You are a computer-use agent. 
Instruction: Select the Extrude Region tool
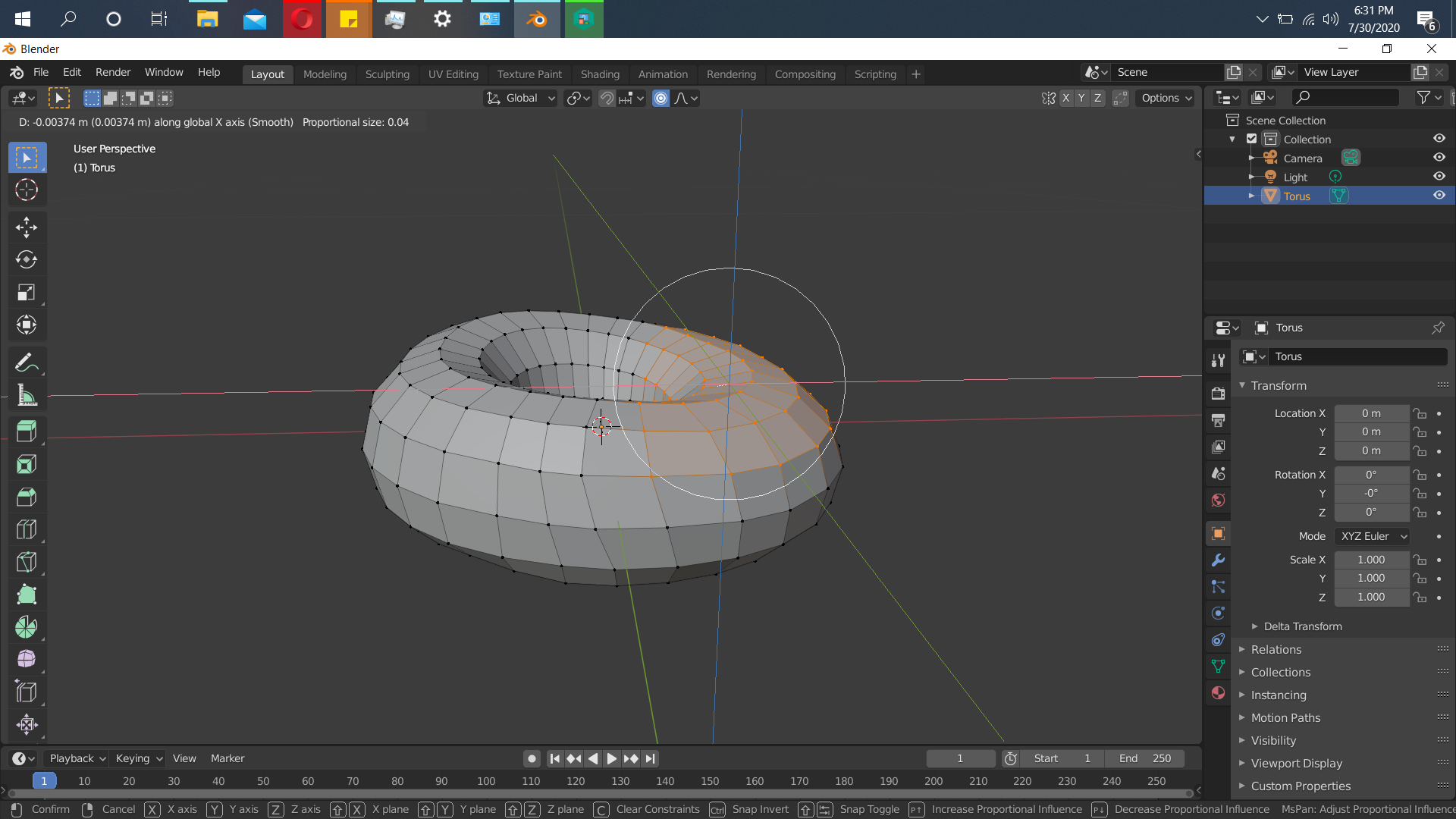[x=27, y=431]
